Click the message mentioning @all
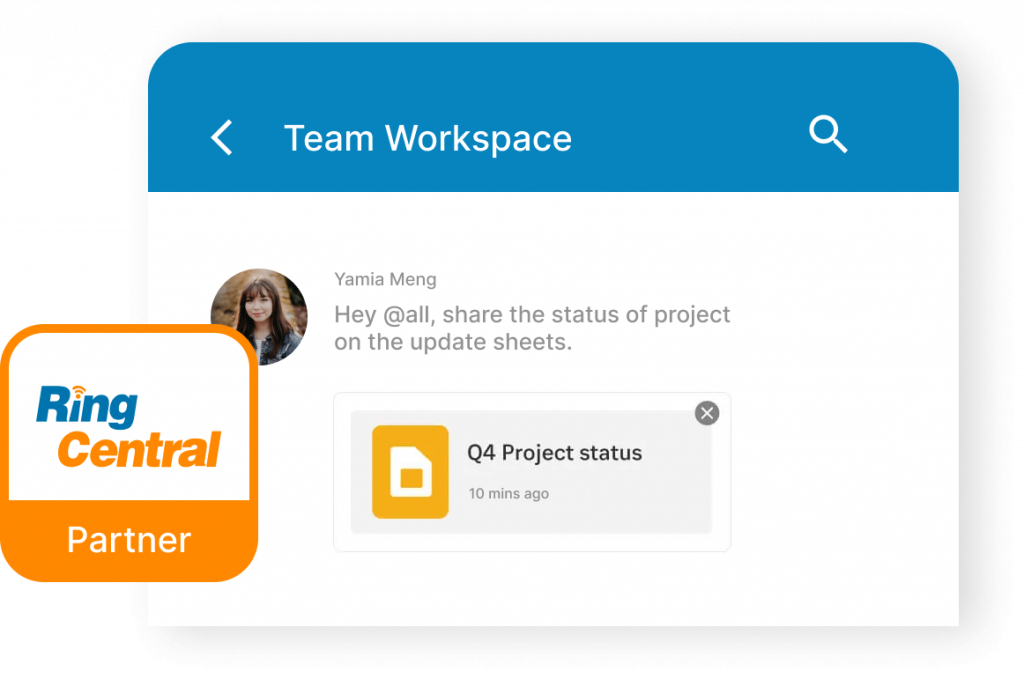The height and width of the screenshot is (679, 1024). (x=532, y=328)
